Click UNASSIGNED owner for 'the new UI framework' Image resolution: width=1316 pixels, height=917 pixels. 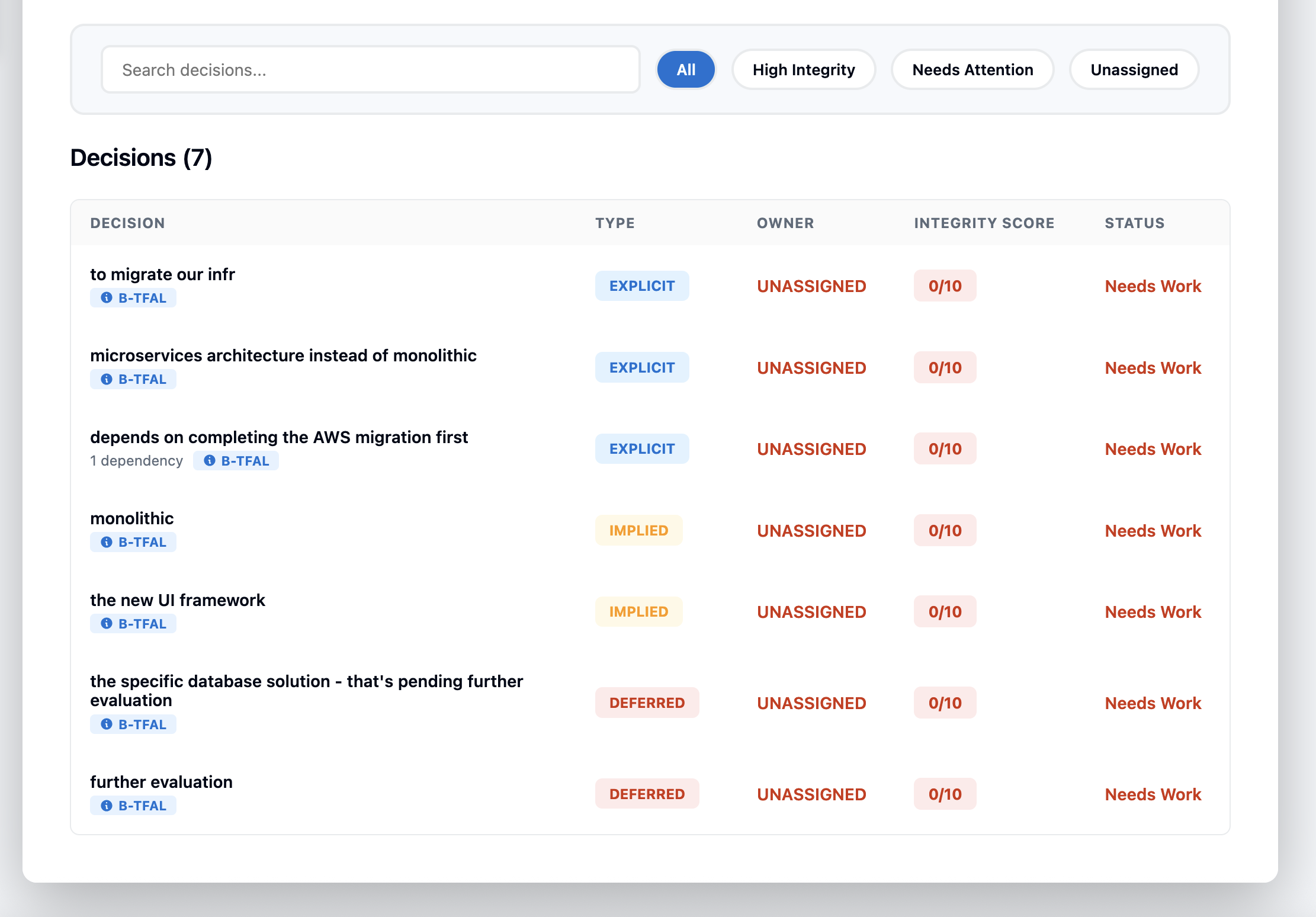pyautogui.click(x=811, y=612)
